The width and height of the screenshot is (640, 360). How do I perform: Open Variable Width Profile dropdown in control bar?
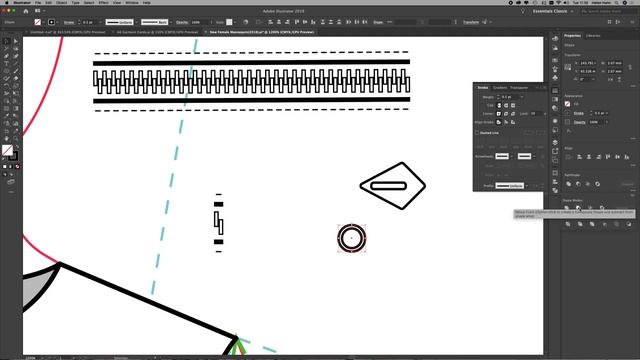click(136, 22)
